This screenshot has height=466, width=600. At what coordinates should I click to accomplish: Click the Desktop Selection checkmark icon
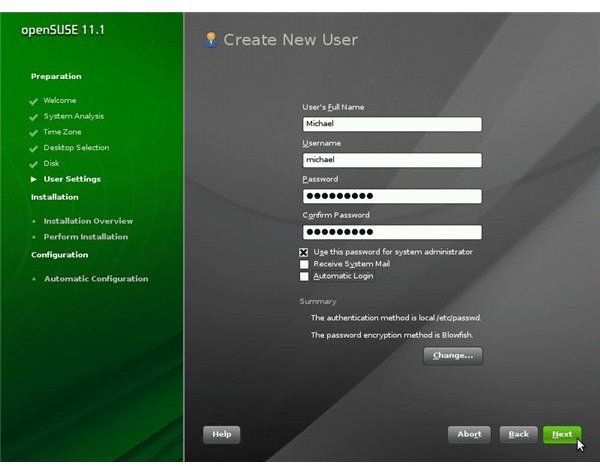click(x=34, y=148)
